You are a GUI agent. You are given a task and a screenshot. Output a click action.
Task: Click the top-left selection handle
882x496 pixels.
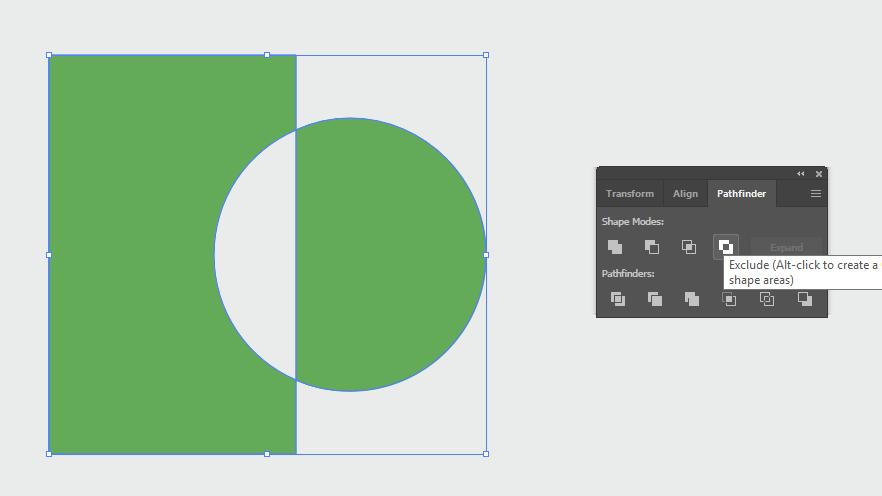(49, 55)
